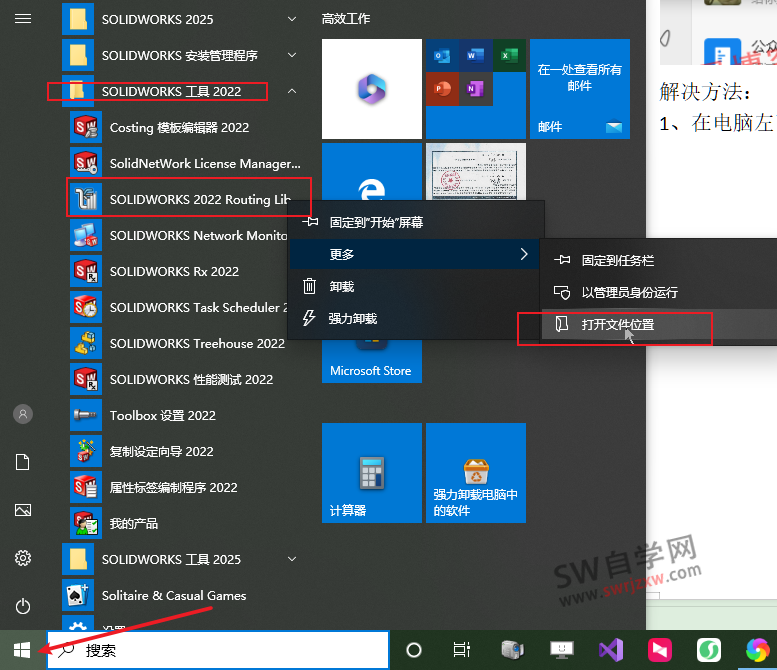
Task: Expand SOLIDWORKS 安装管理程序 folder chevron
Action: coord(292,55)
